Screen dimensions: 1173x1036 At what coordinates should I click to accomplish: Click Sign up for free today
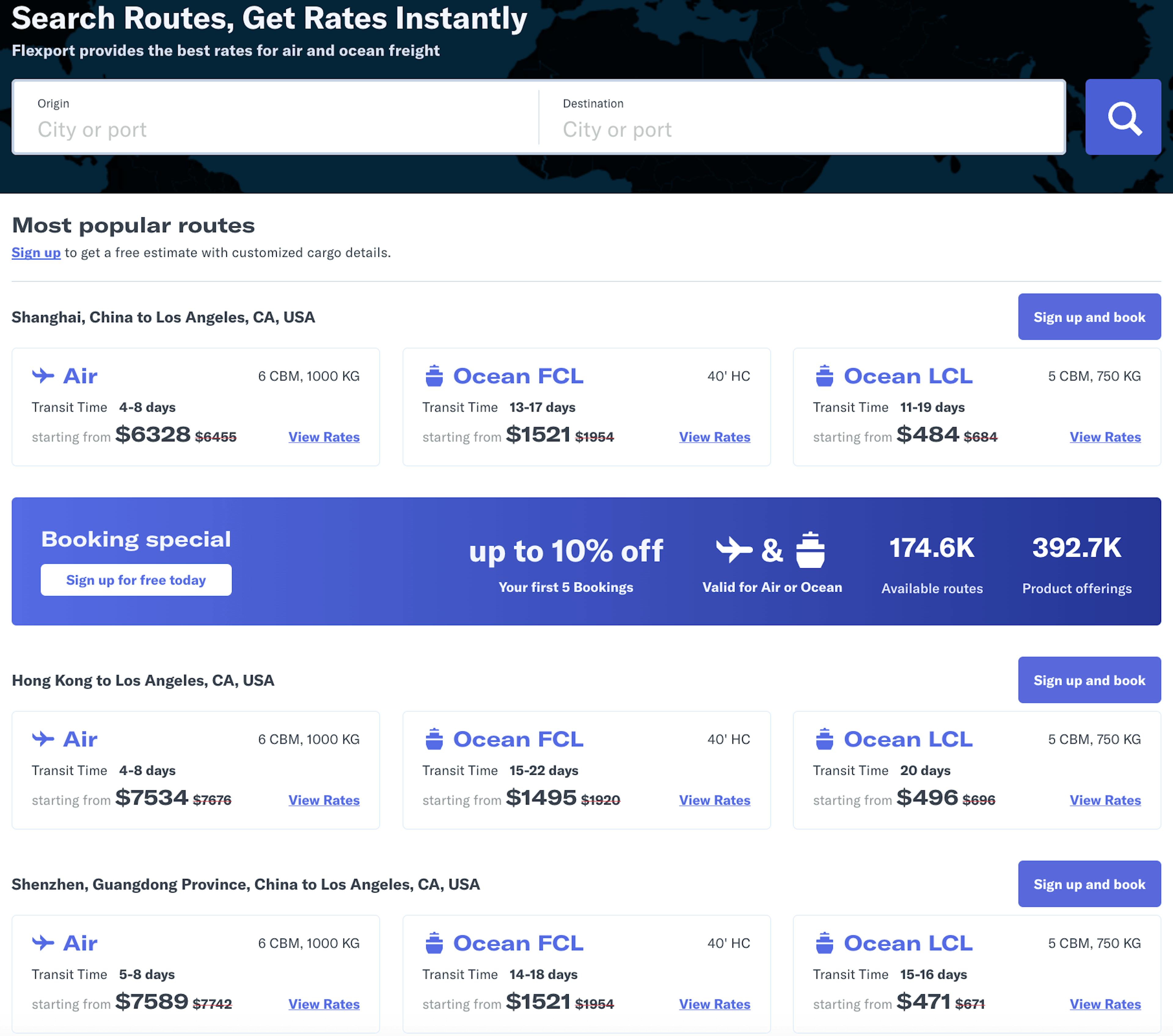tap(135, 580)
